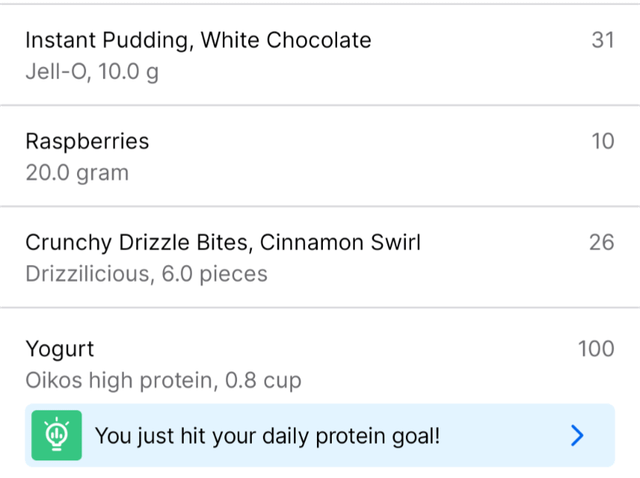Click the Yogurt title label
This screenshot has height=478, width=640.
coord(60,349)
